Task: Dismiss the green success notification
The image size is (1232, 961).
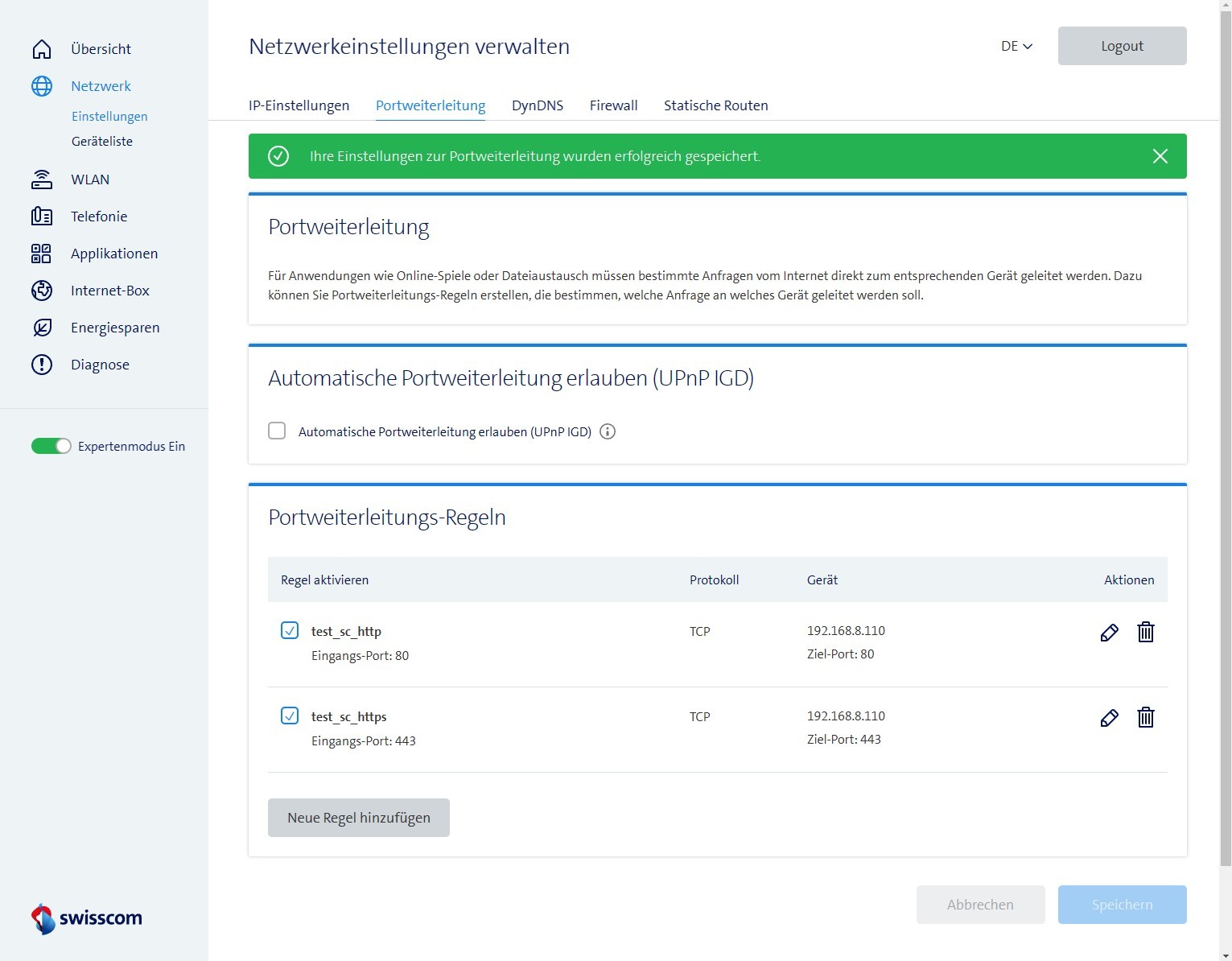Action: click(x=1160, y=156)
